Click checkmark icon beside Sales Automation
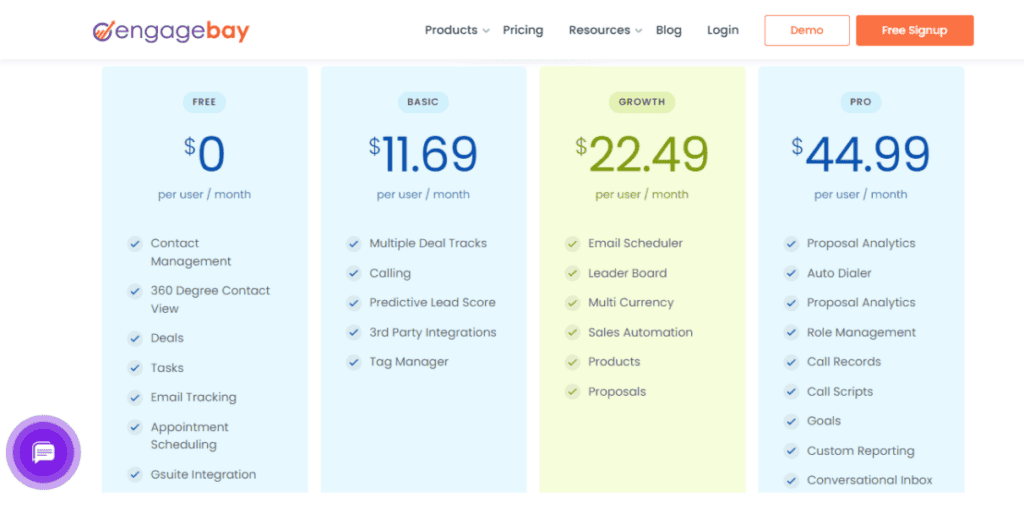 (573, 333)
